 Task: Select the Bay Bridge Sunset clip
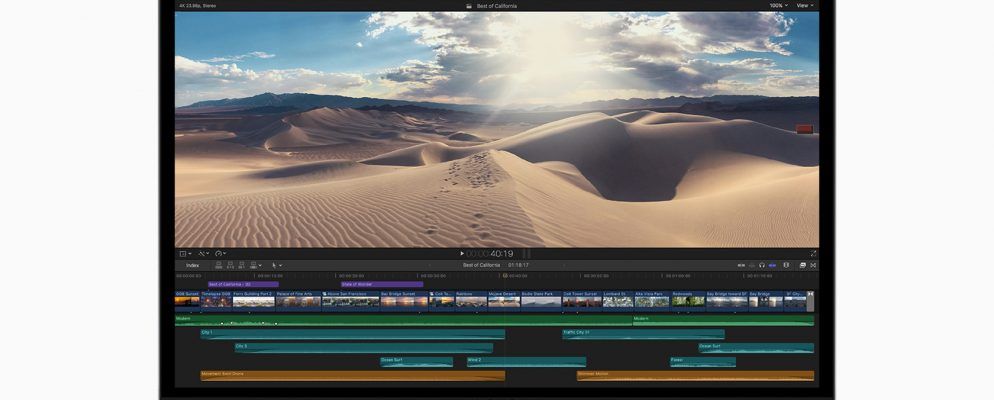tap(404, 301)
